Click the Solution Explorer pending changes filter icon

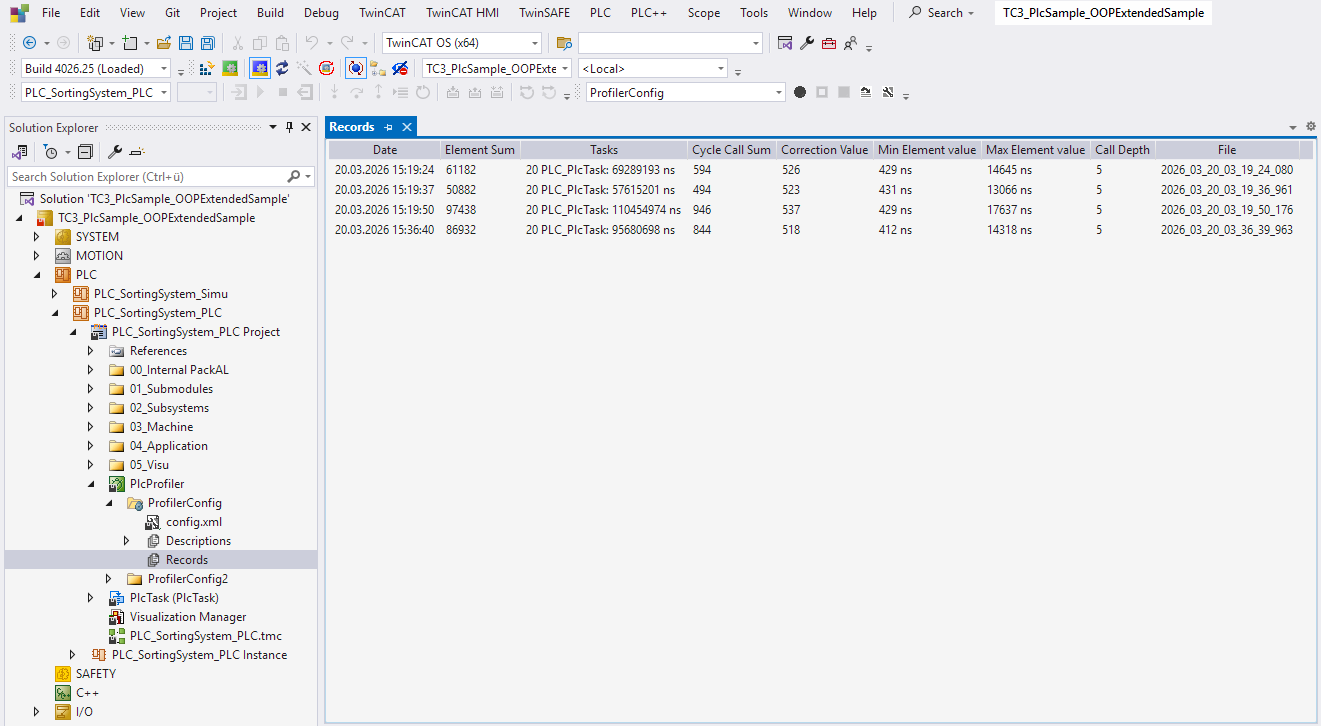(50, 152)
